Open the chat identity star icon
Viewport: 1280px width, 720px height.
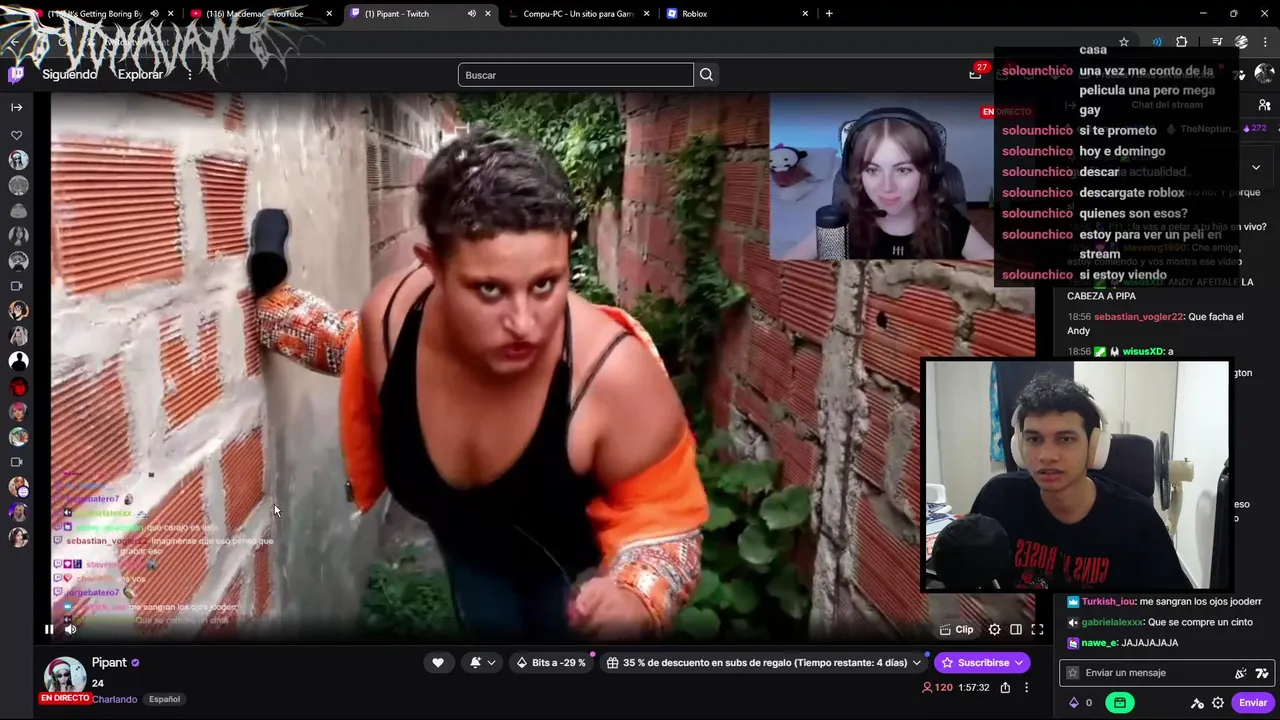click(x=1073, y=673)
